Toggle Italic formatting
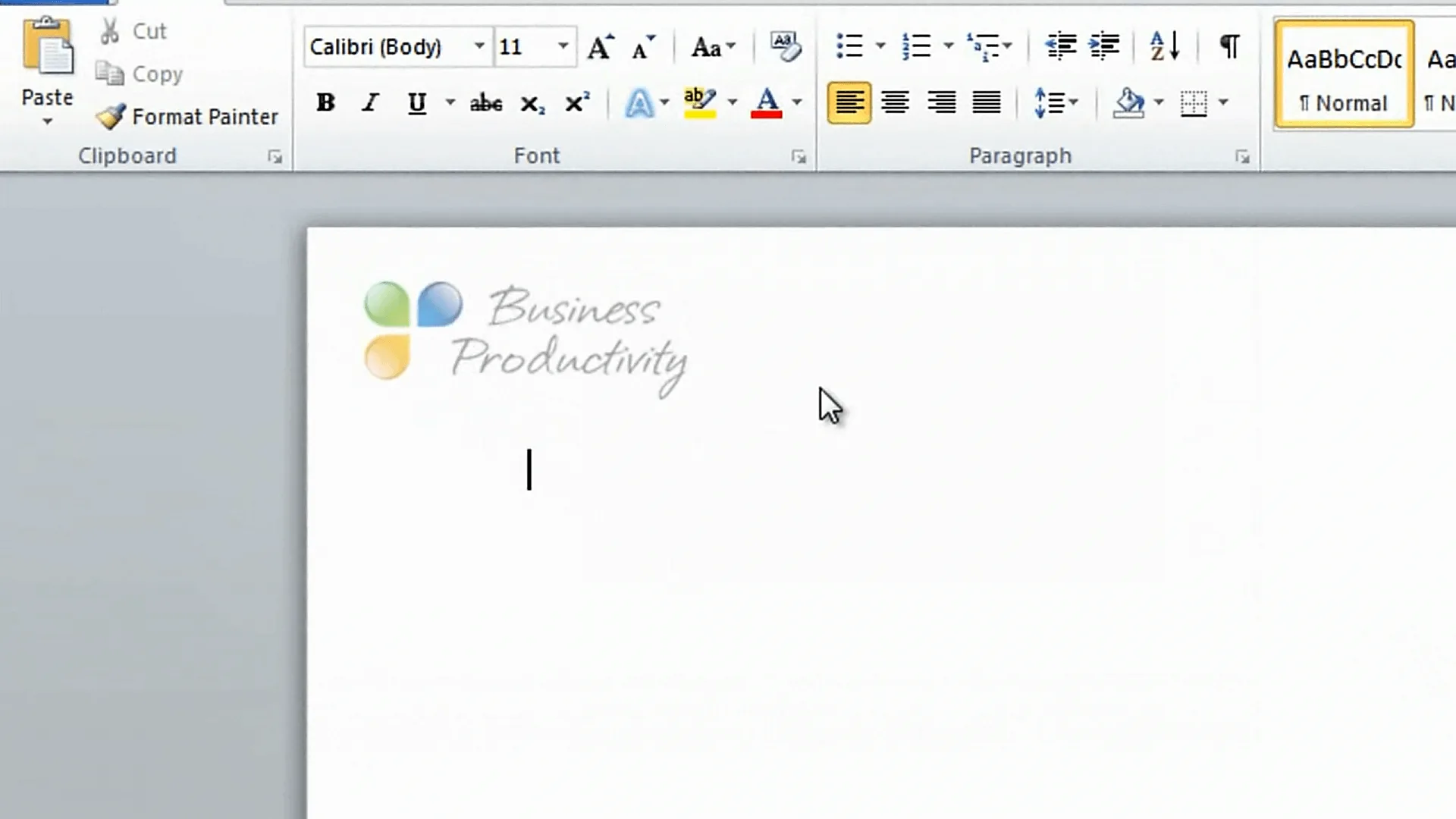 [370, 103]
